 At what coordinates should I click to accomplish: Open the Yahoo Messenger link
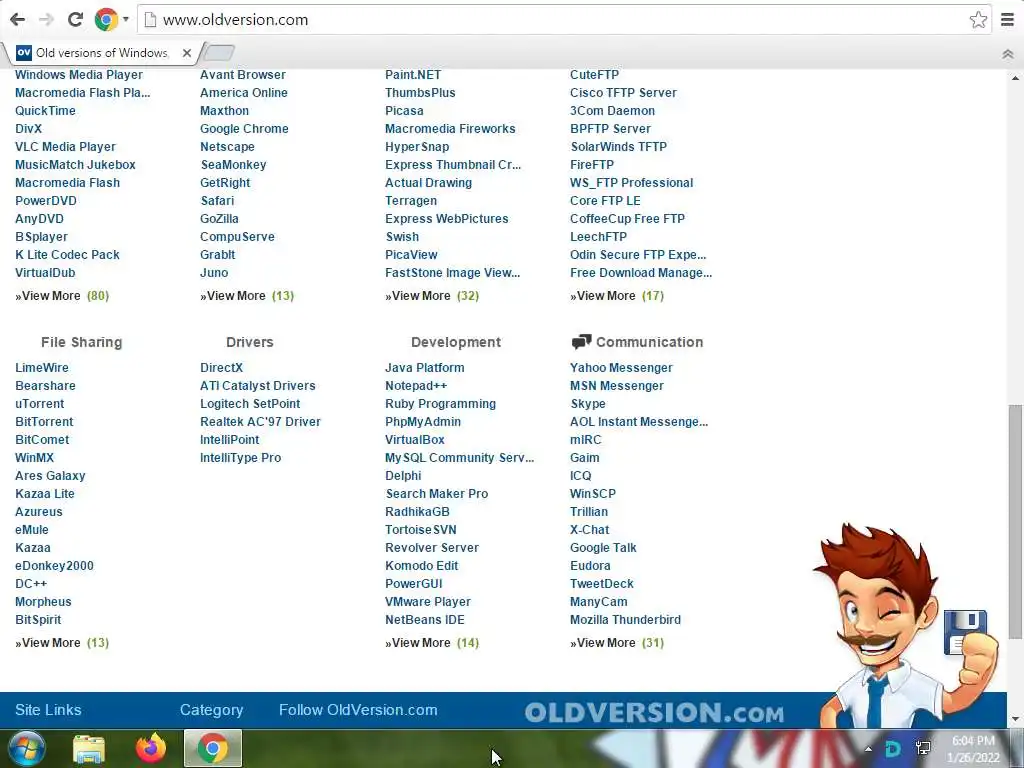pyautogui.click(x=621, y=368)
